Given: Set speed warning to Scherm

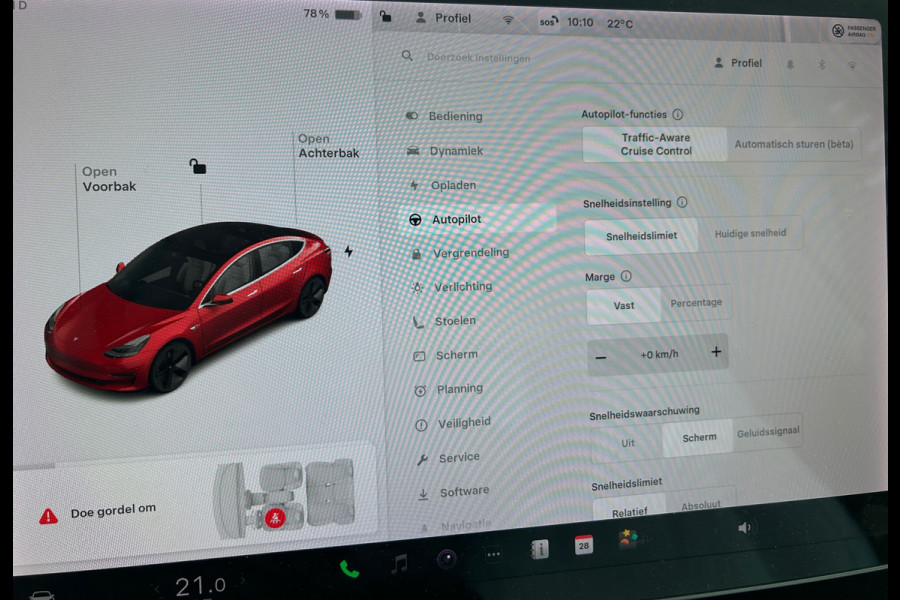Looking at the screenshot, I should [x=699, y=438].
